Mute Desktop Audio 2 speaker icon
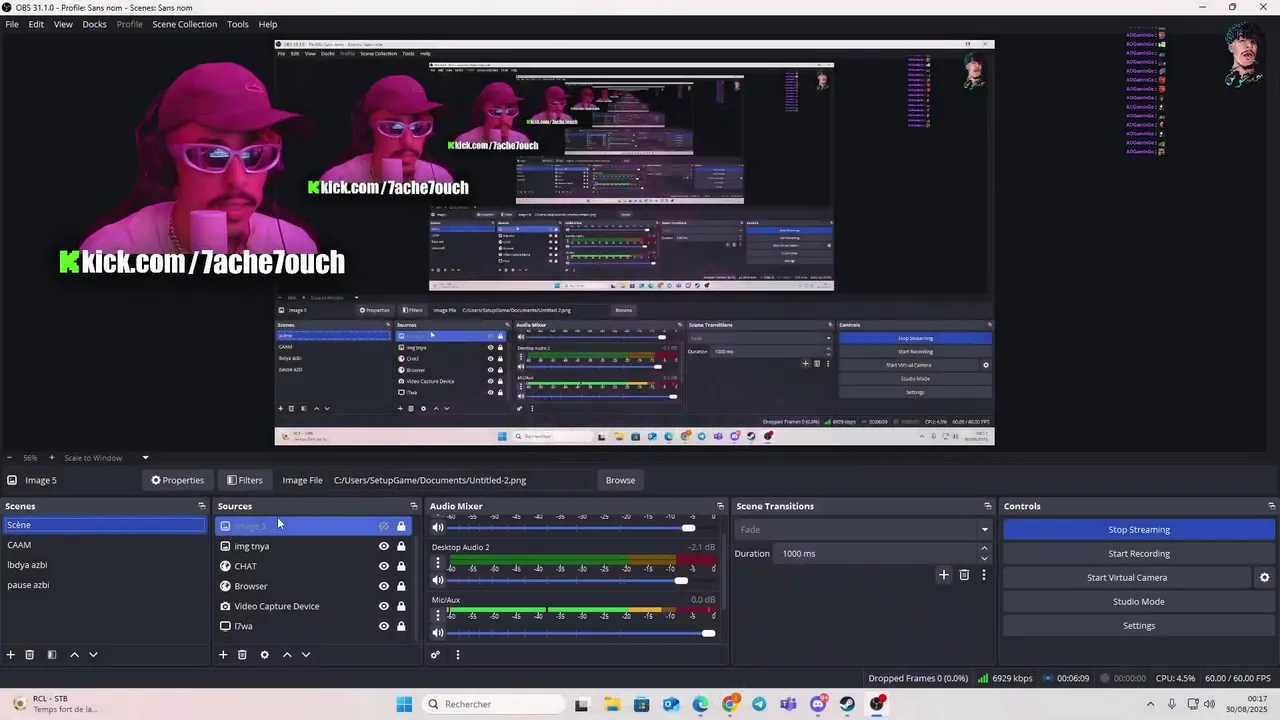1280x720 pixels. (x=437, y=580)
